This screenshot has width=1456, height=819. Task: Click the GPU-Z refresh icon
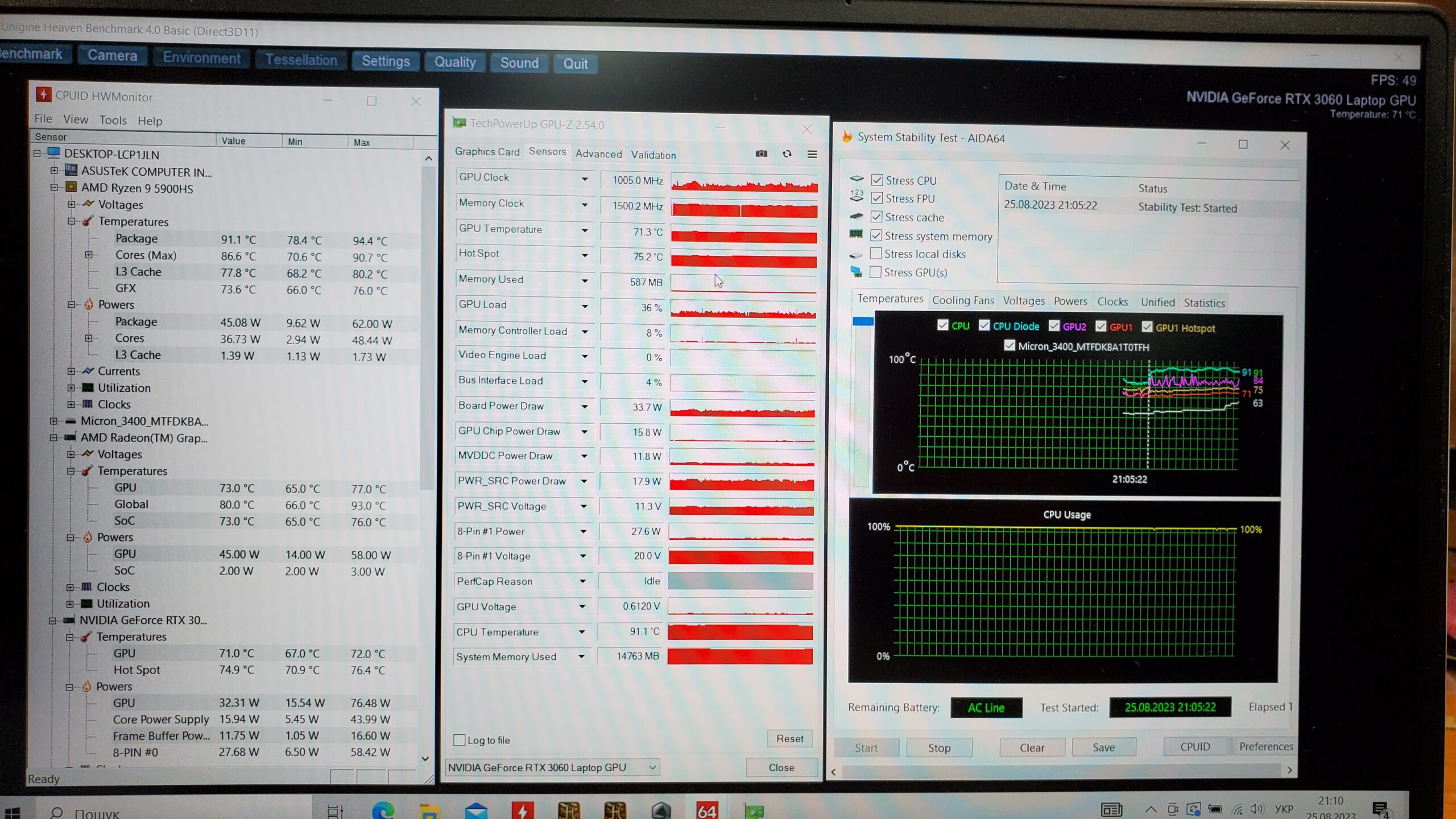coord(787,154)
